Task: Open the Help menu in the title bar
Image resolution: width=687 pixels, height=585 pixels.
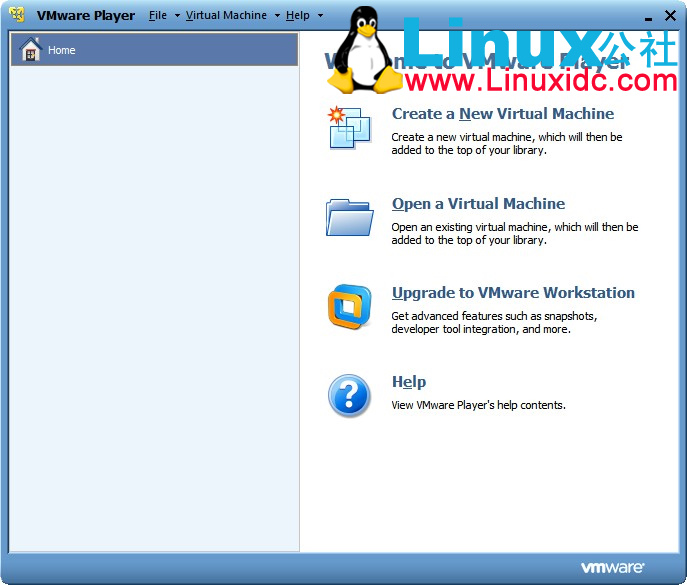Action: 298,15
